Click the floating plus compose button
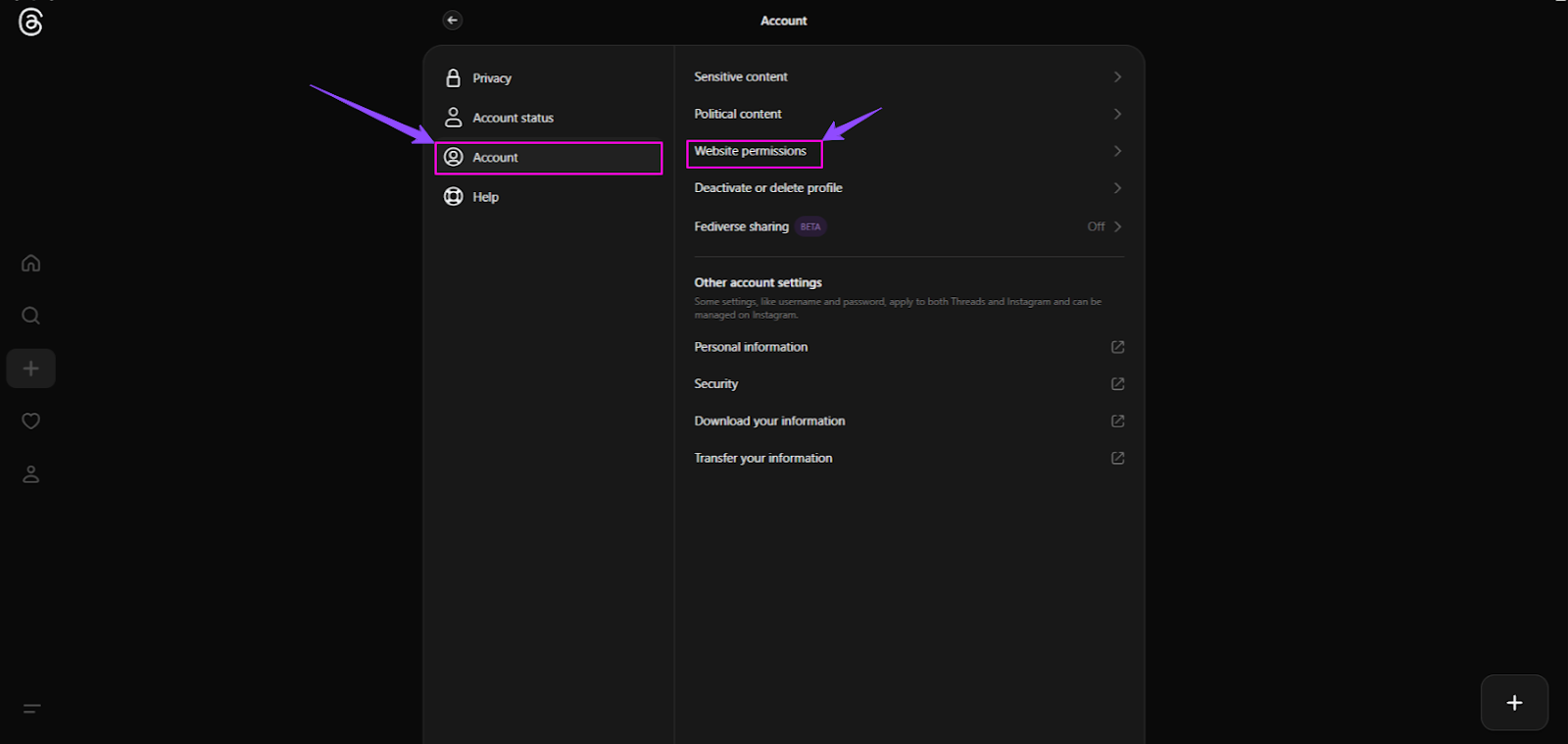This screenshot has width=1568, height=744. pyautogui.click(x=1514, y=703)
